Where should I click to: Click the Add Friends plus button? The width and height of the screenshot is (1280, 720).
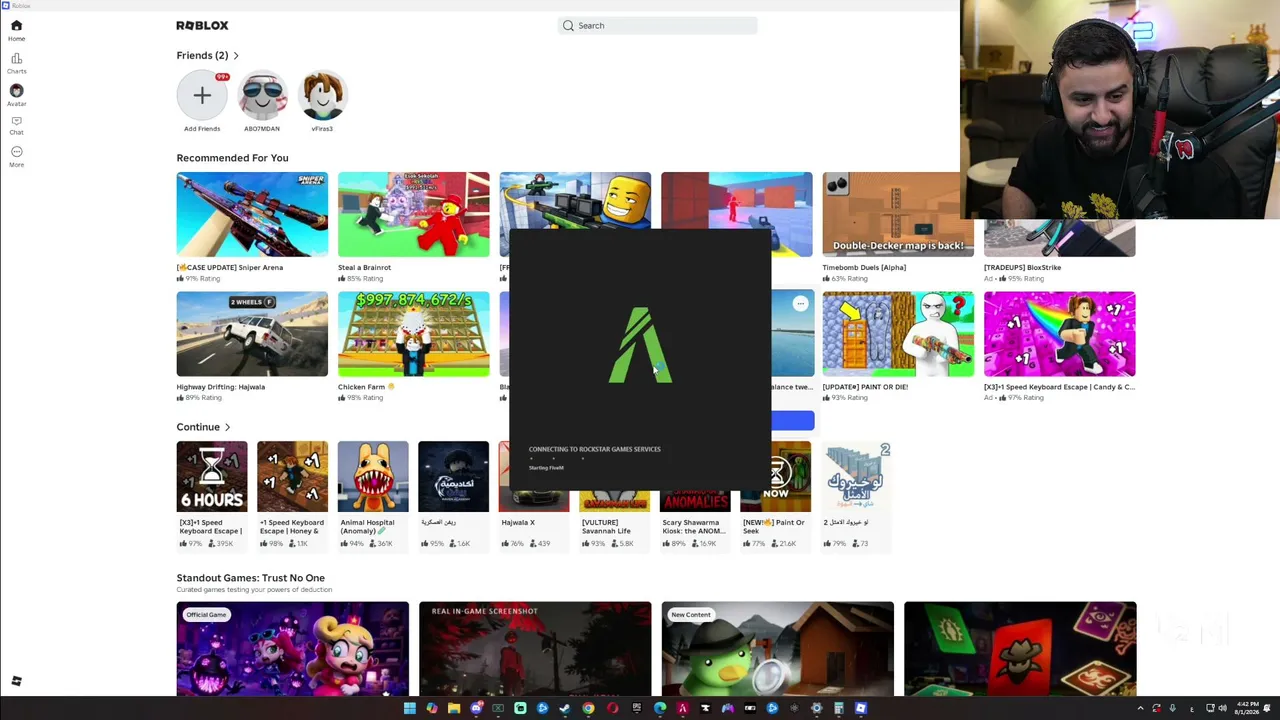click(202, 96)
